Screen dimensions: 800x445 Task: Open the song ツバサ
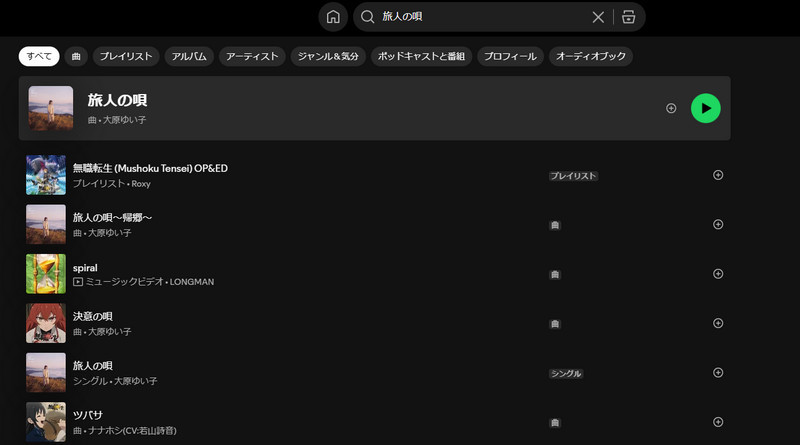[88, 415]
